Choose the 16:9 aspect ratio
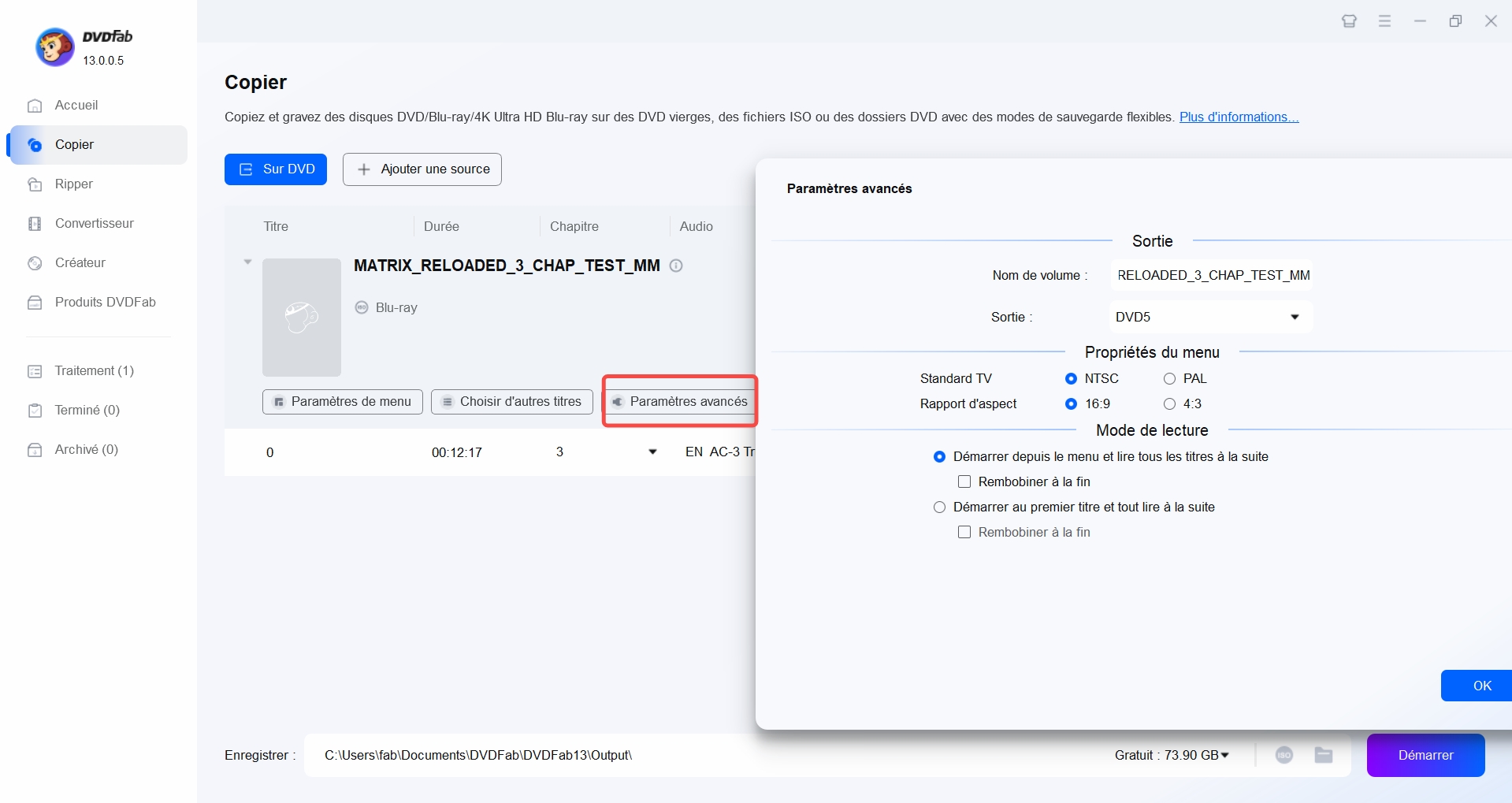The image size is (1512, 803). [1071, 404]
